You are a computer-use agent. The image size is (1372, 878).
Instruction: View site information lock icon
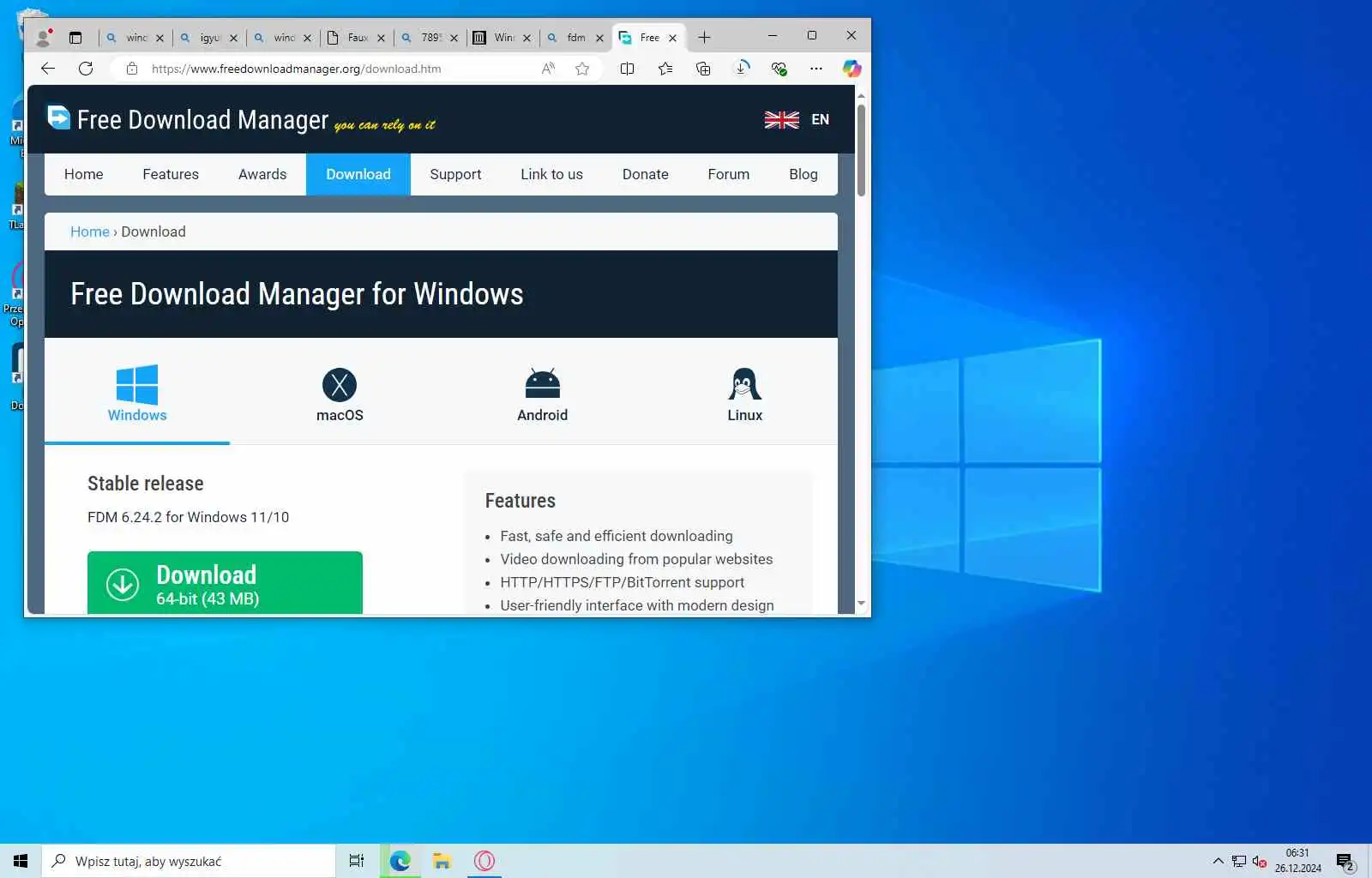(131, 69)
